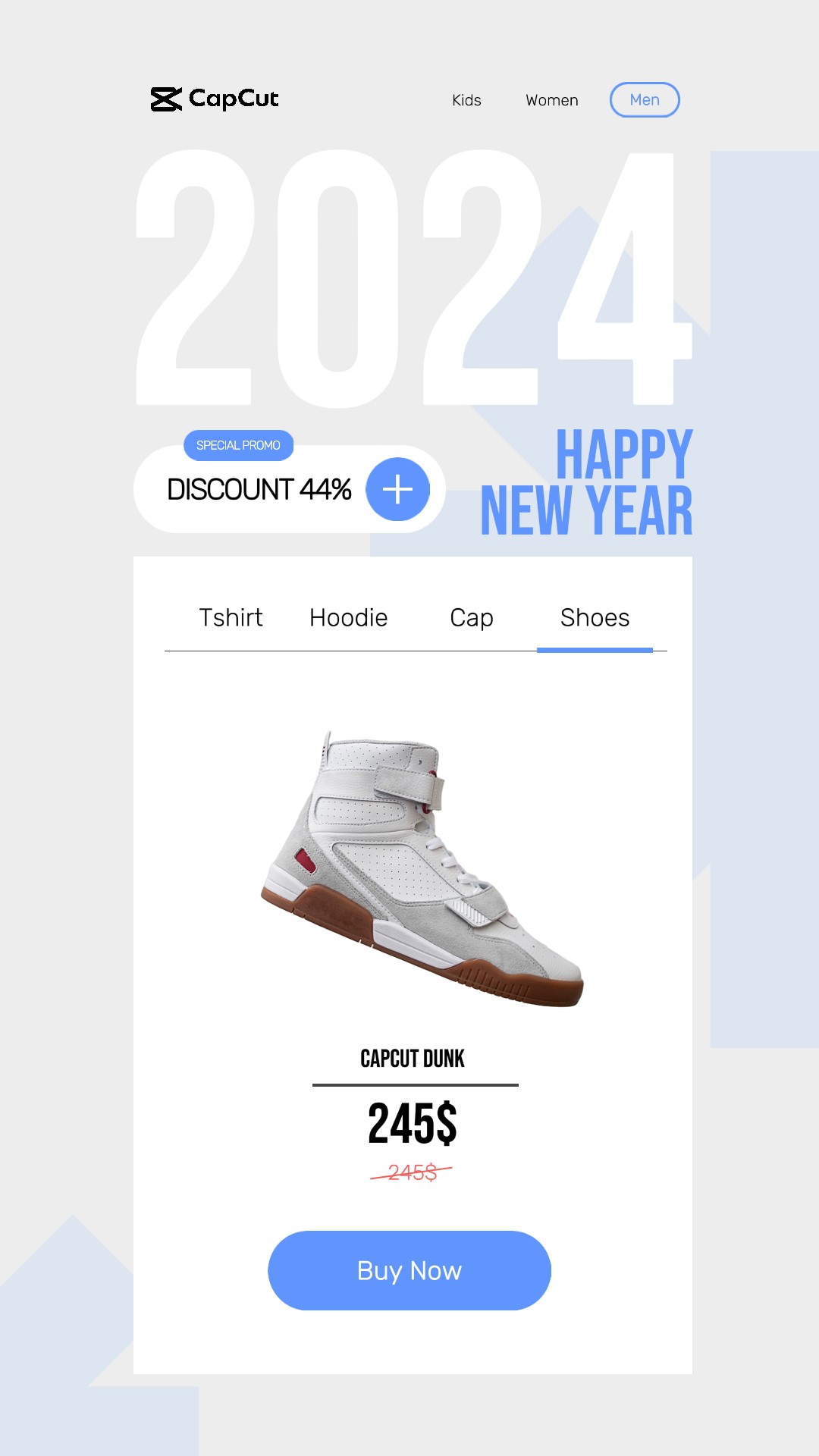Tap the blue plus icon button
Screen dimensions: 819x1456
(397, 489)
